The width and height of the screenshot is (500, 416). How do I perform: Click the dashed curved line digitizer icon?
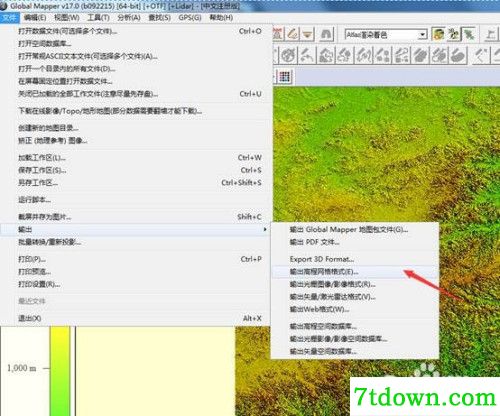pos(401,55)
